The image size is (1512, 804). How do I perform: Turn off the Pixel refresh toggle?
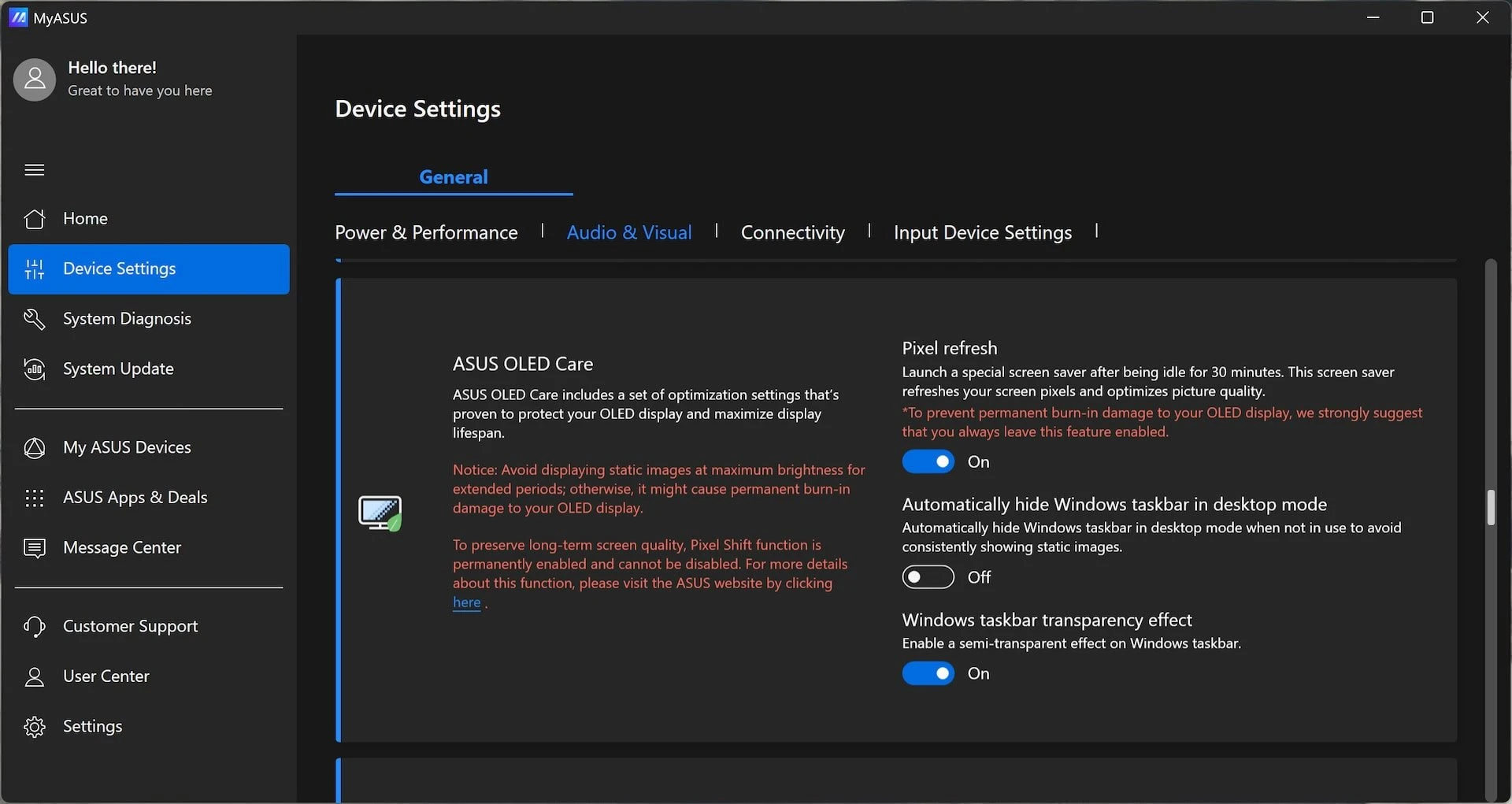[x=928, y=461]
